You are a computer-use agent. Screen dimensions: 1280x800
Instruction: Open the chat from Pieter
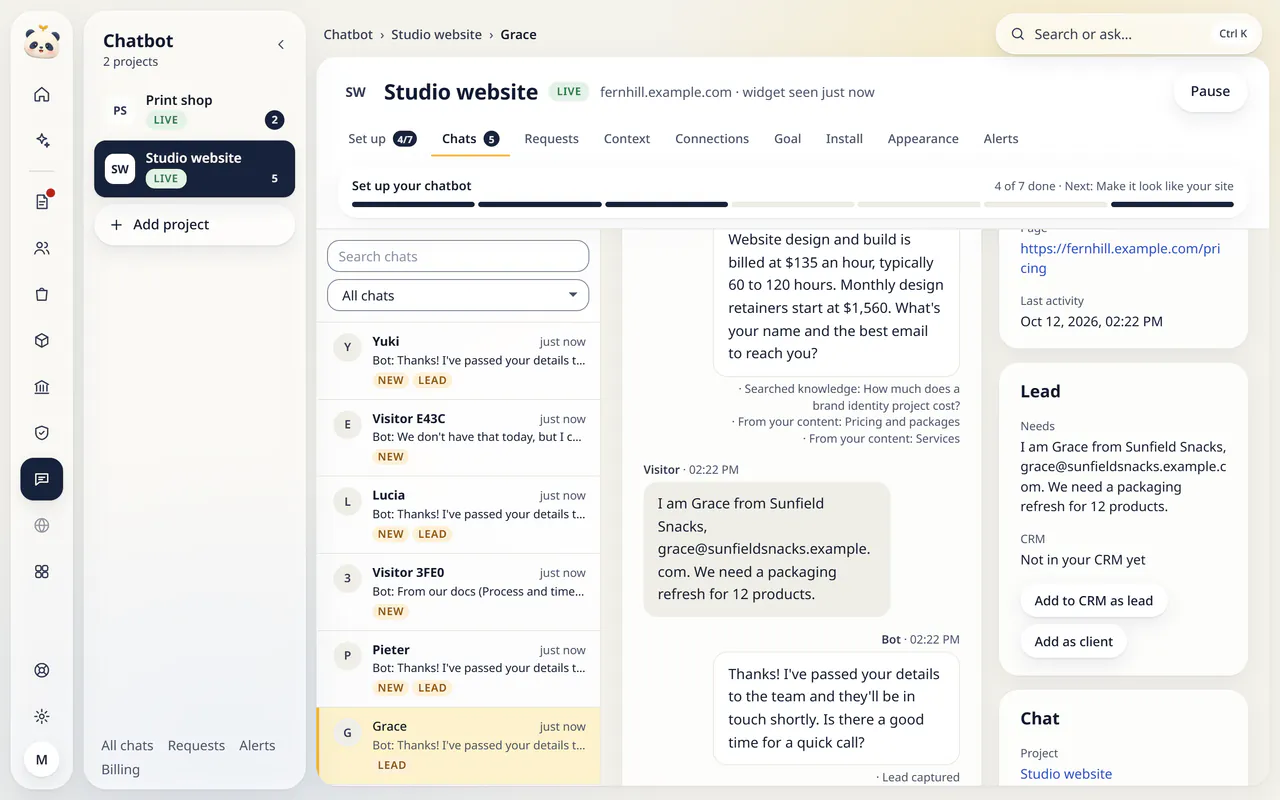pos(458,669)
